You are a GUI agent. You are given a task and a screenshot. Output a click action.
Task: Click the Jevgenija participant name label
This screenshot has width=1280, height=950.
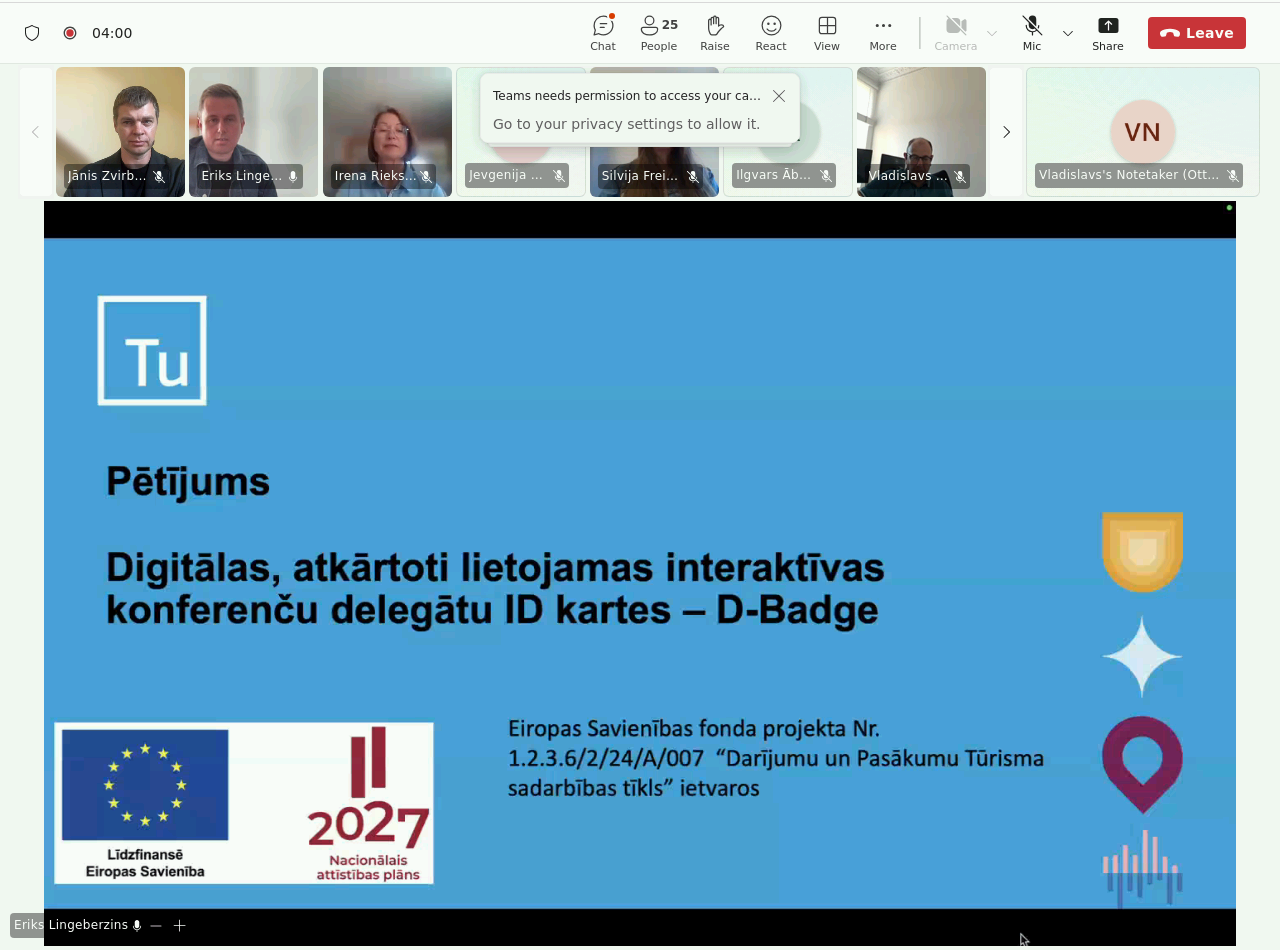(506, 176)
